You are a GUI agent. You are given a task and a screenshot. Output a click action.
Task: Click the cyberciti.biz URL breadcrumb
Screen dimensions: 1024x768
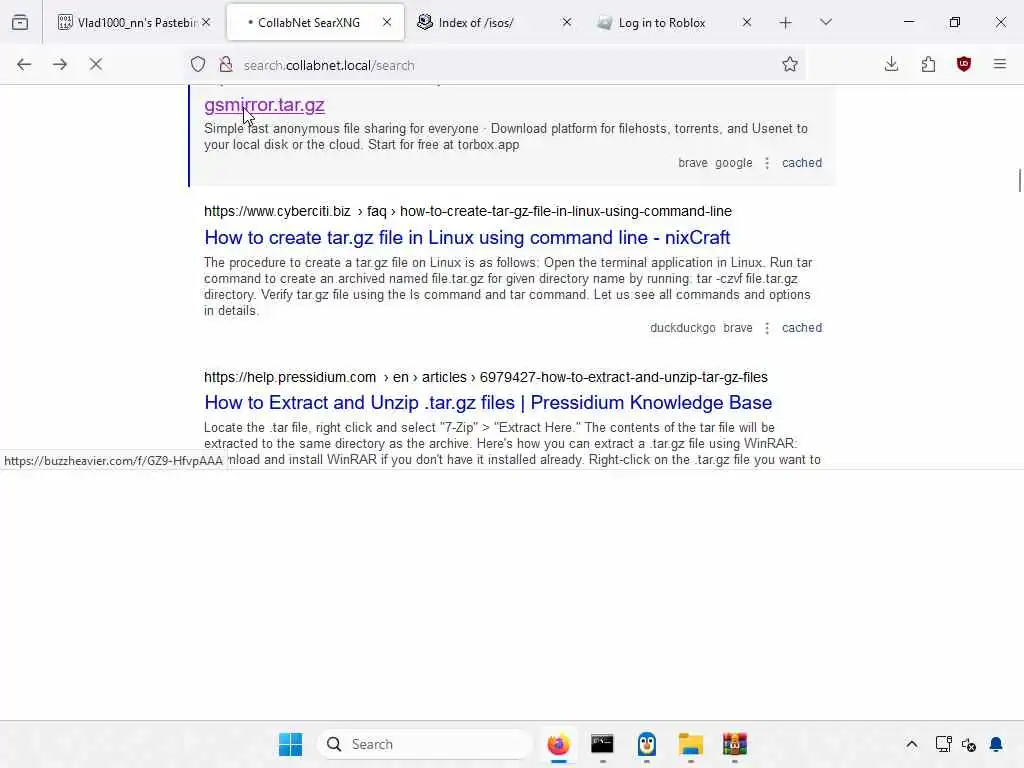tap(468, 212)
